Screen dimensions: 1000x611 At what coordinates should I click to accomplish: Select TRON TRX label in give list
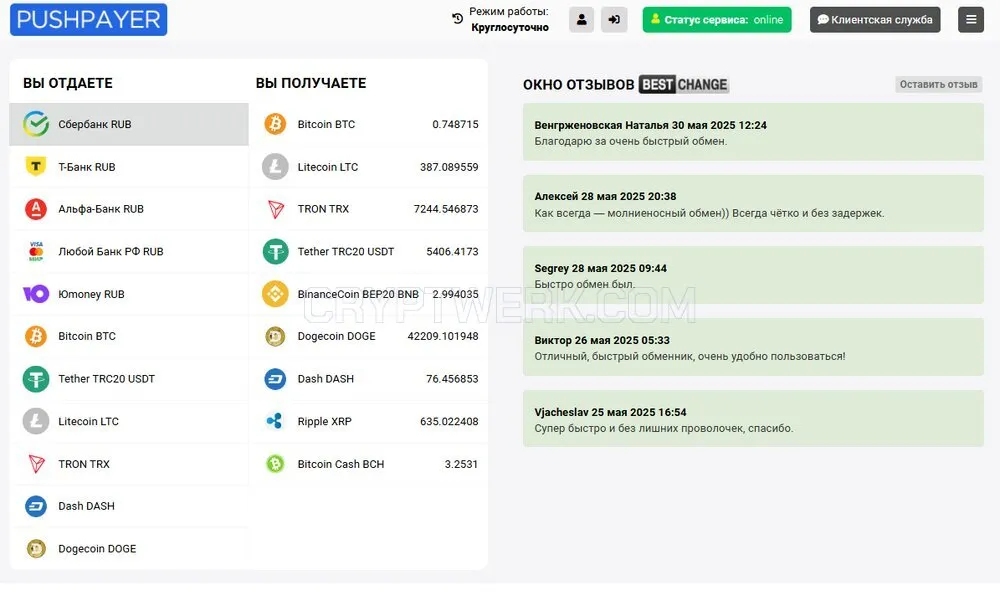pyautogui.click(x=84, y=464)
